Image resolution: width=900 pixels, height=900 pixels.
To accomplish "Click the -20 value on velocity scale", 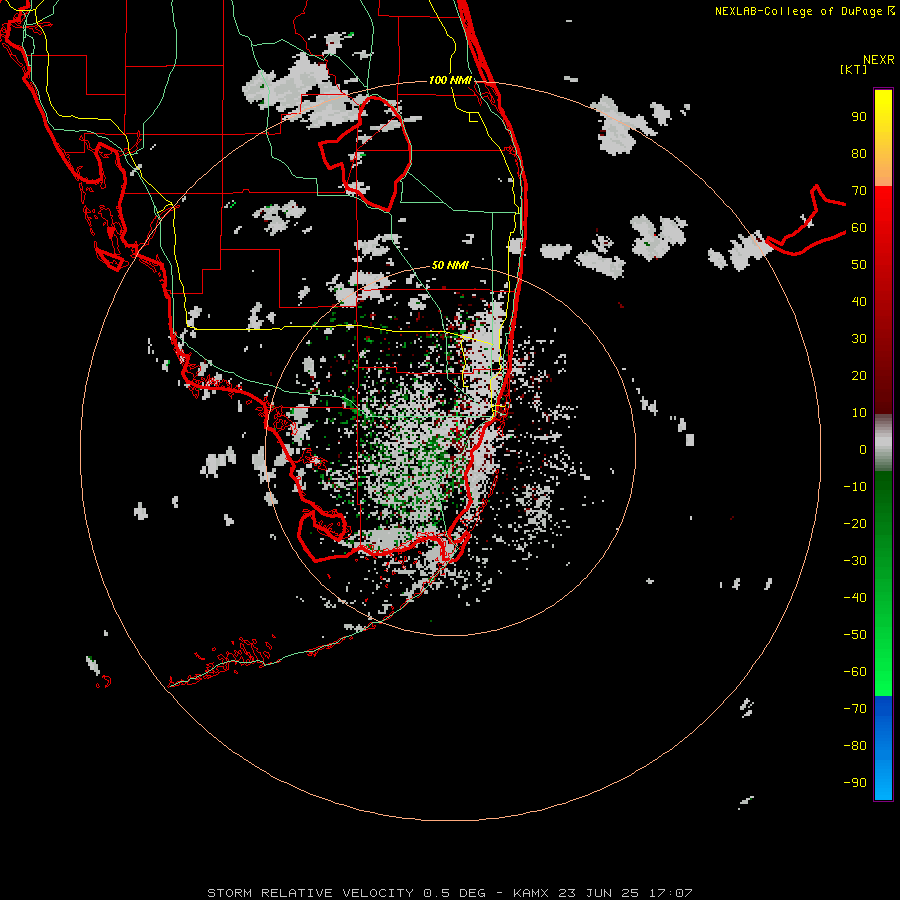I will pos(855,524).
